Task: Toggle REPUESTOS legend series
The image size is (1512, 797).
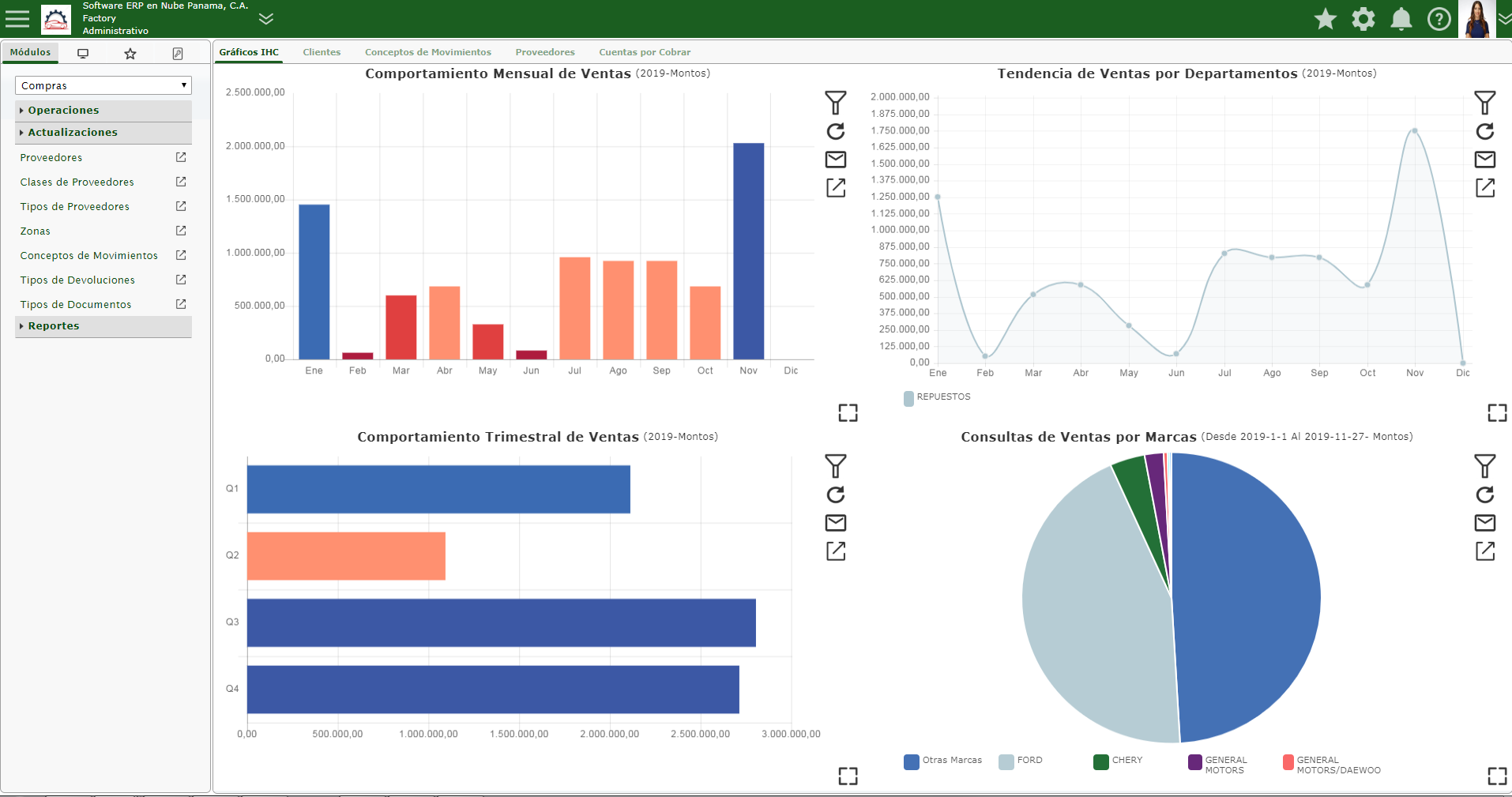Action: (x=937, y=397)
